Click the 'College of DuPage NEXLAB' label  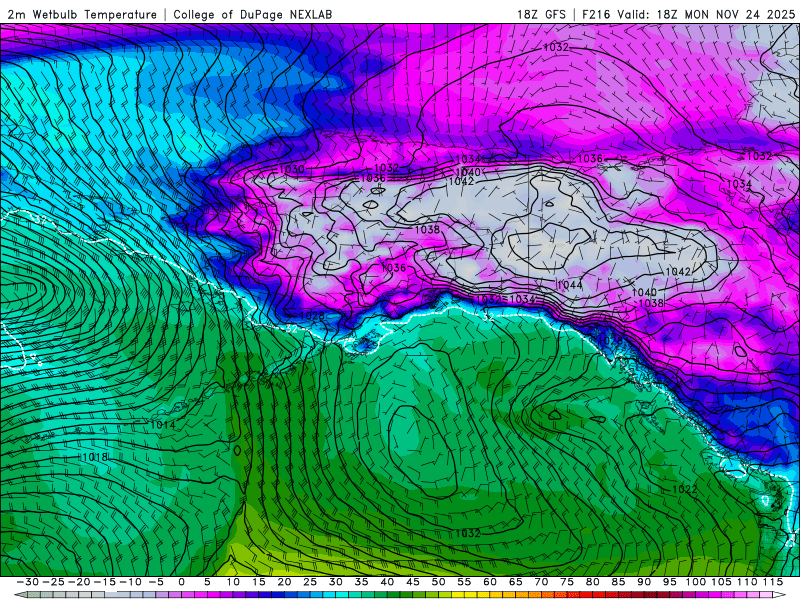click(x=253, y=15)
